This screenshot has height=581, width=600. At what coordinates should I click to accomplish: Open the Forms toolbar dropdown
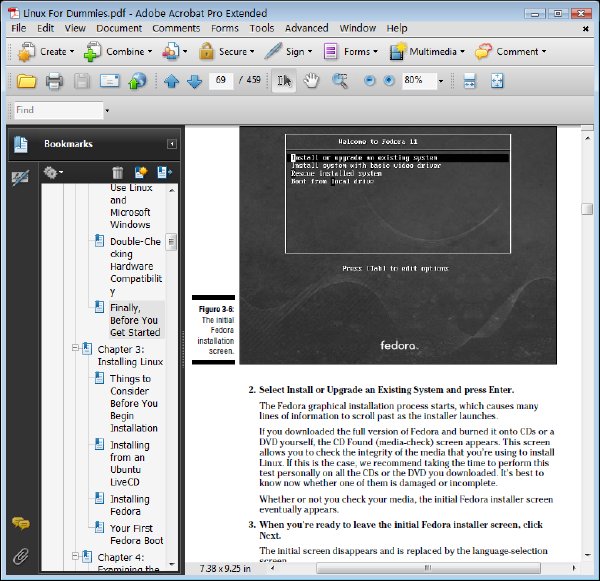tap(351, 52)
